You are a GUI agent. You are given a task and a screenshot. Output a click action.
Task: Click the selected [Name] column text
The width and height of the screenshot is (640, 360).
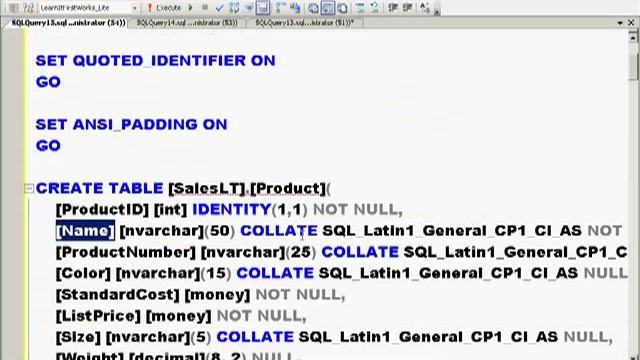85,231
